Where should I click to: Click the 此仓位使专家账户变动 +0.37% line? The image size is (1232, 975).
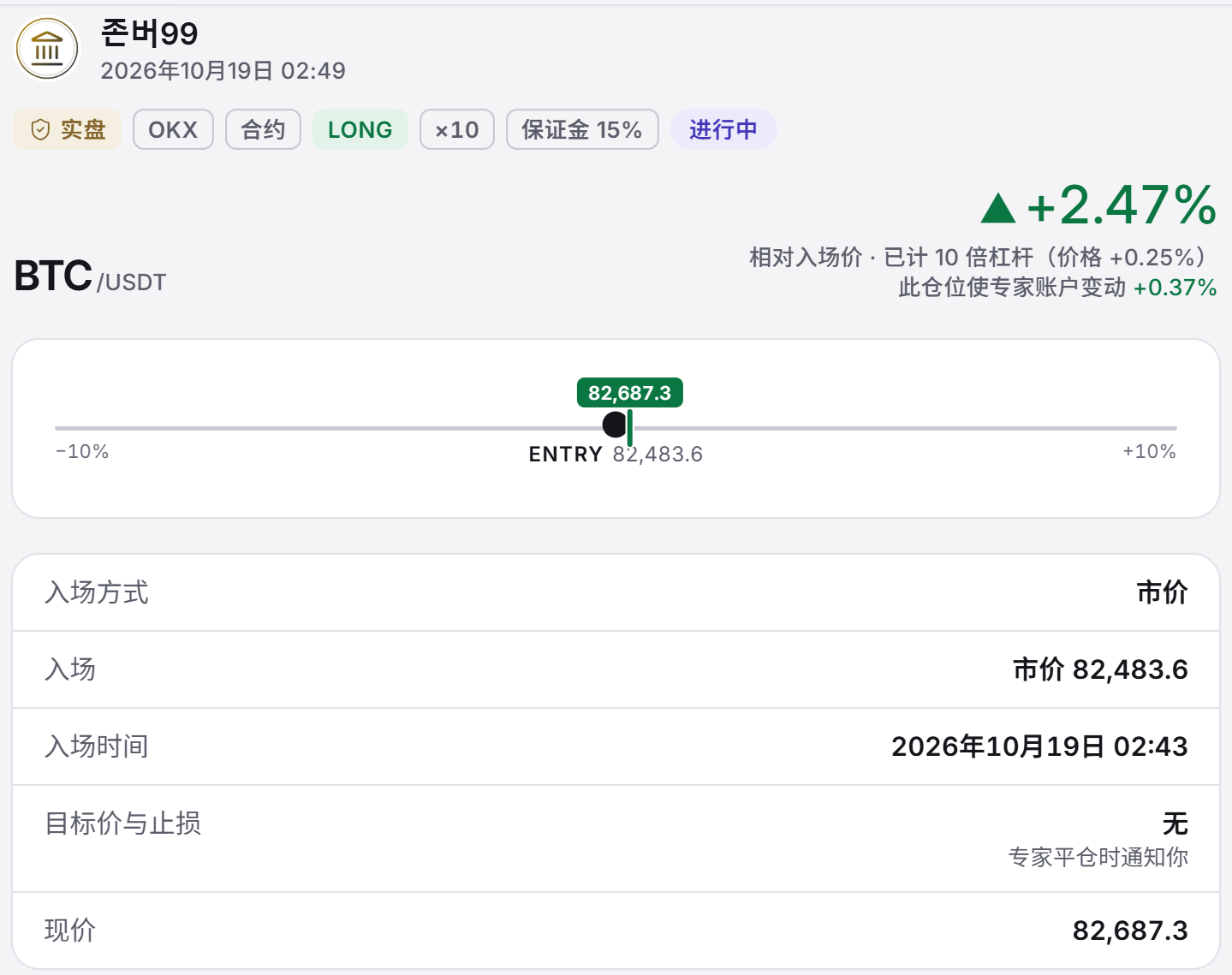(x=1058, y=288)
